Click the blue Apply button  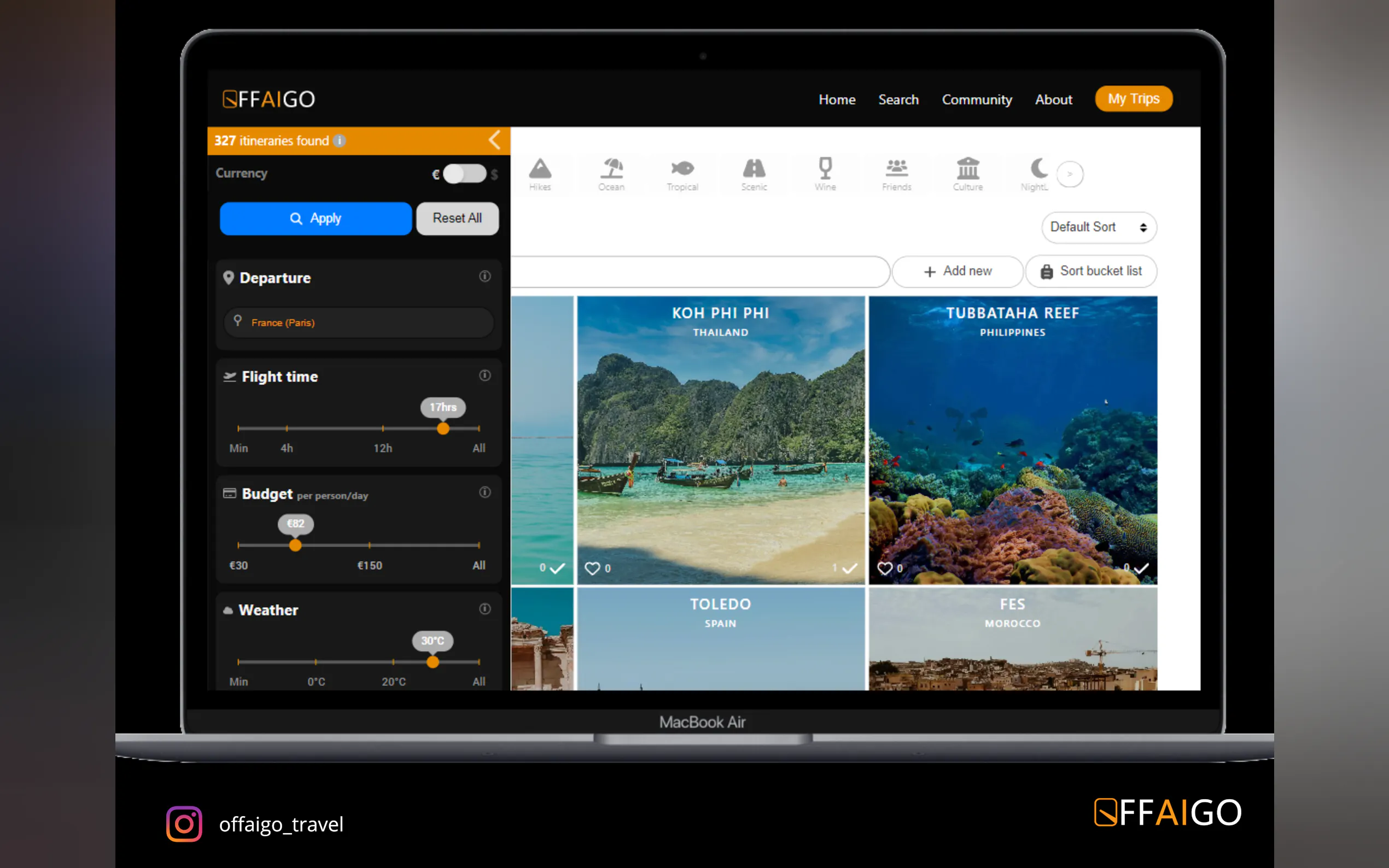click(x=315, y=218)
